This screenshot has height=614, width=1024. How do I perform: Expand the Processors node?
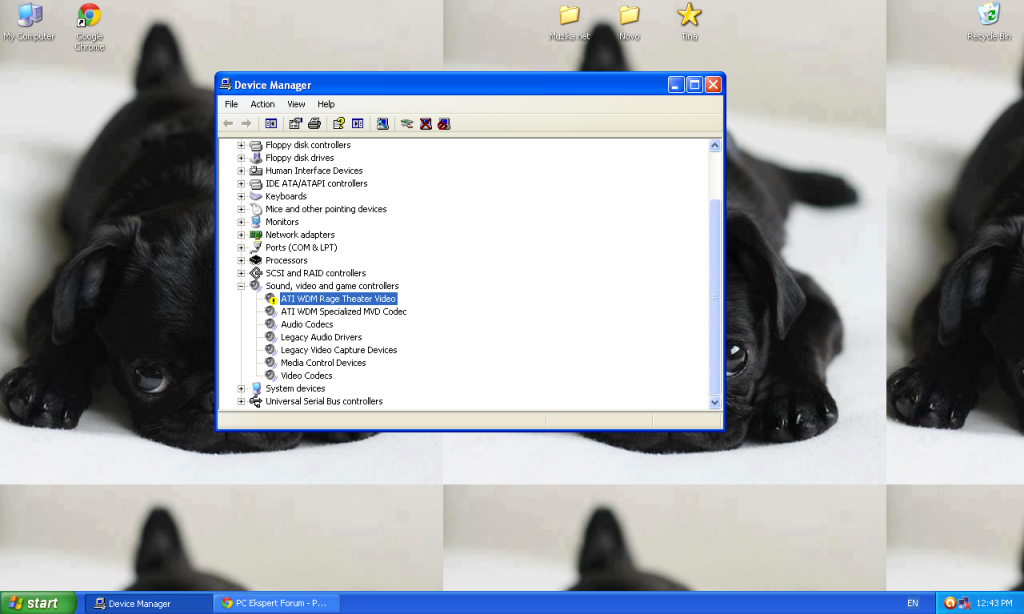click(x=241, y=260)
